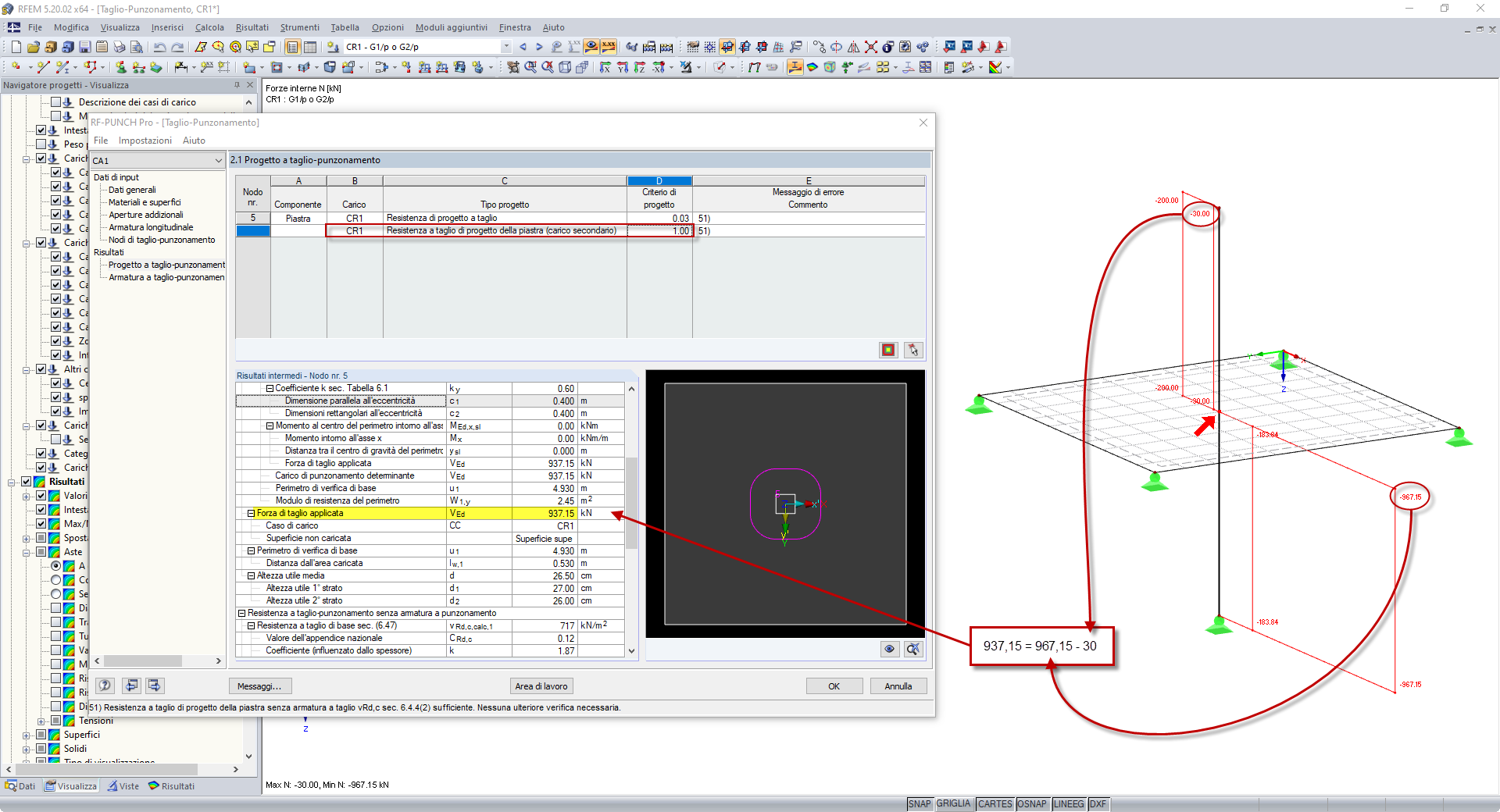Collapse Perimetro di verifica di base group

[251, 550]
